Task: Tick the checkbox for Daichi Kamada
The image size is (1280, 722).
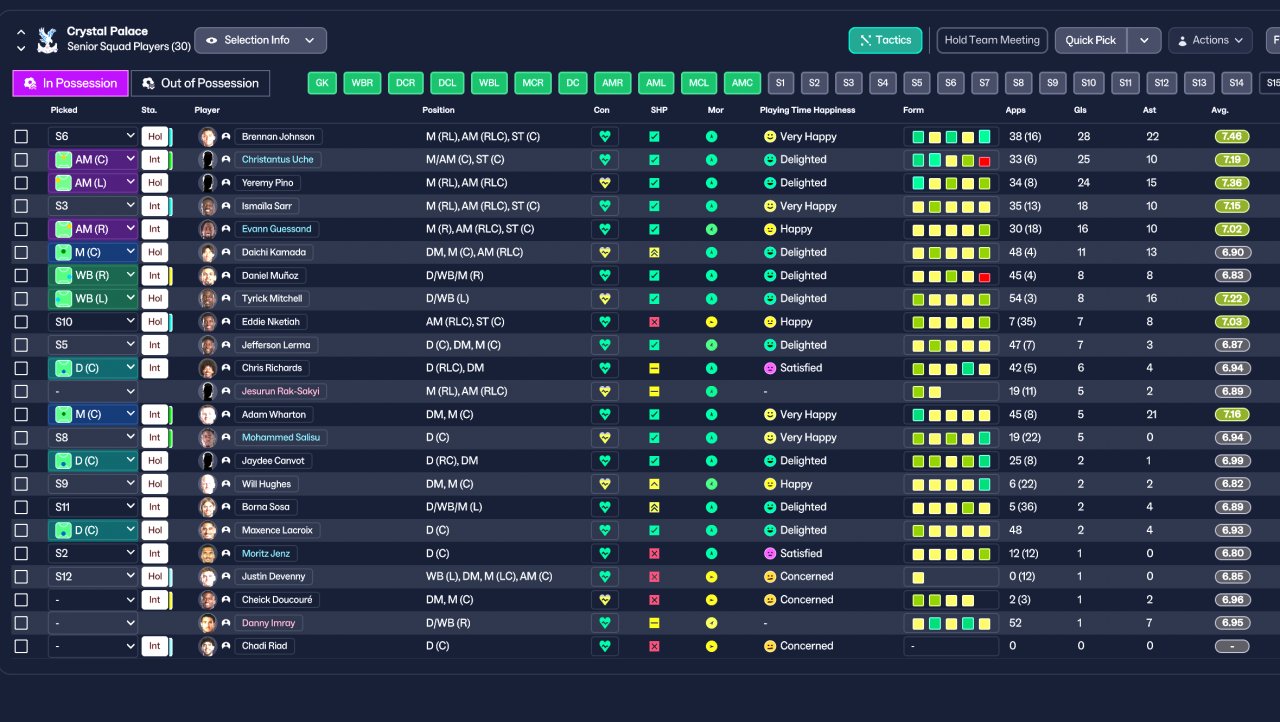Action: (21, 252)
